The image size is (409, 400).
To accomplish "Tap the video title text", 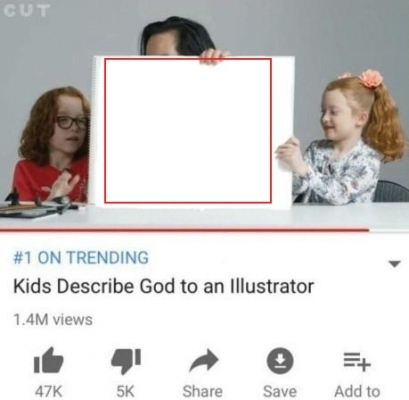I will pos(163,286).
